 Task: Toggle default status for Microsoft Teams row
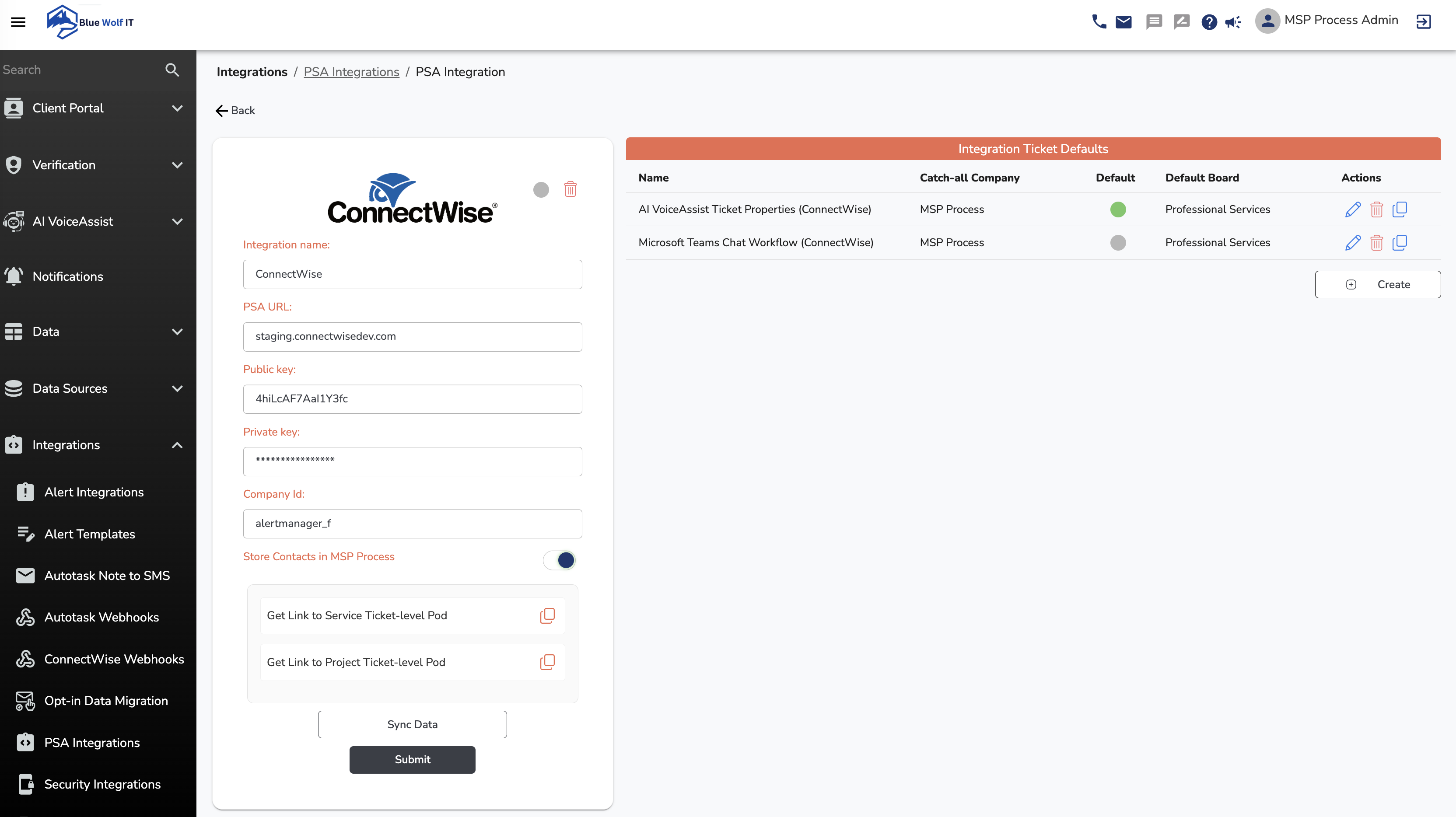point(1117,242)
